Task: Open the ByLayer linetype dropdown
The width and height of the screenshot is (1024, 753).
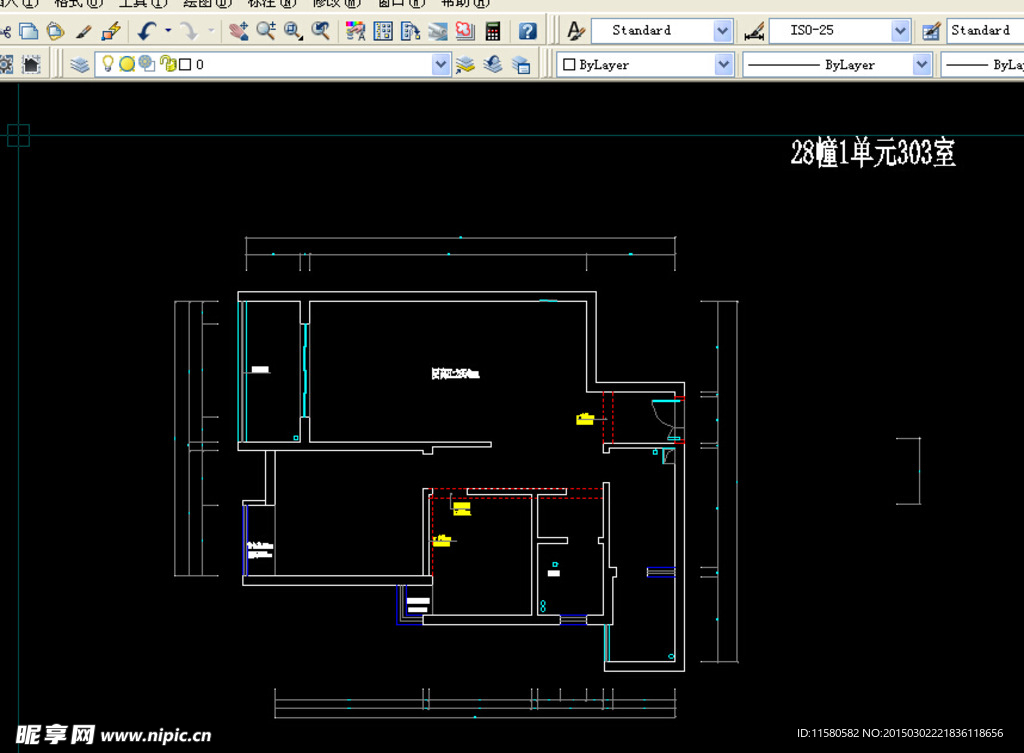Action: (x=922, y=65)
